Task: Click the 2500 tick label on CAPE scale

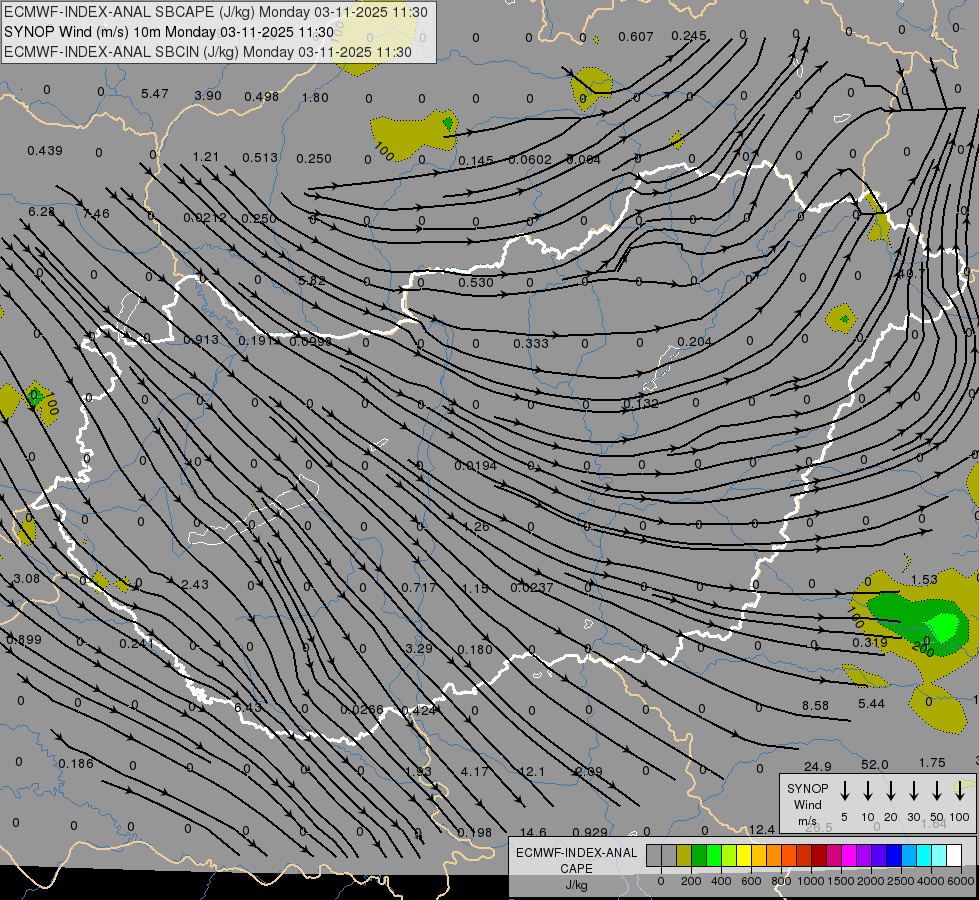Action: pos(900,881)
